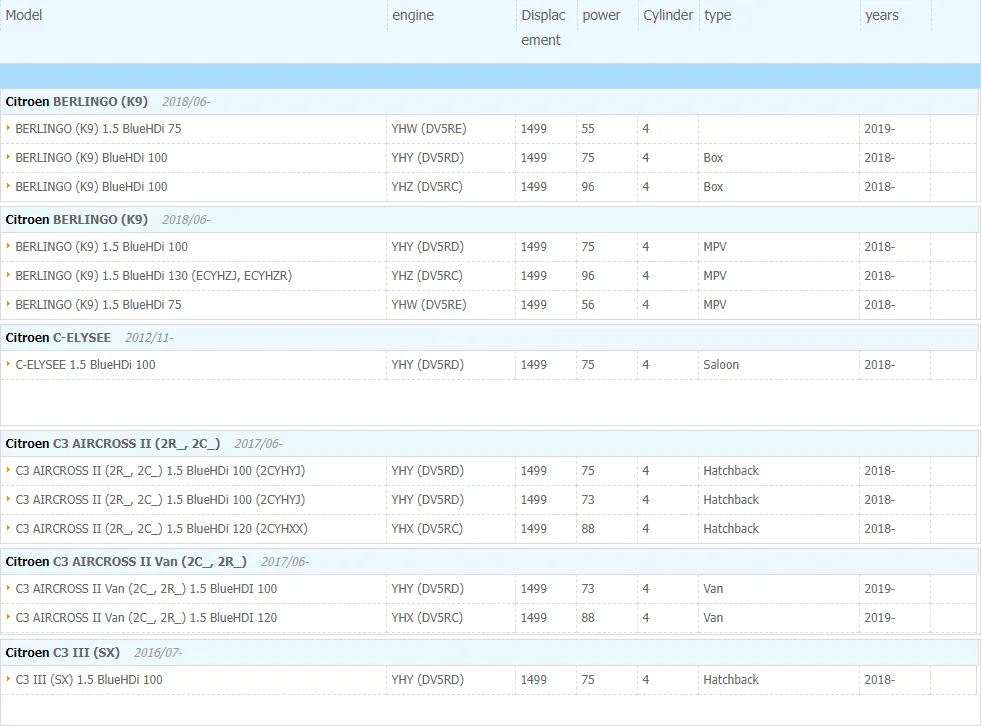
Task: Open BERLINGO (K9) 1.5 BlueHDi 100 MPV entry
Action: pyautogui.click(x=101, y=247)
